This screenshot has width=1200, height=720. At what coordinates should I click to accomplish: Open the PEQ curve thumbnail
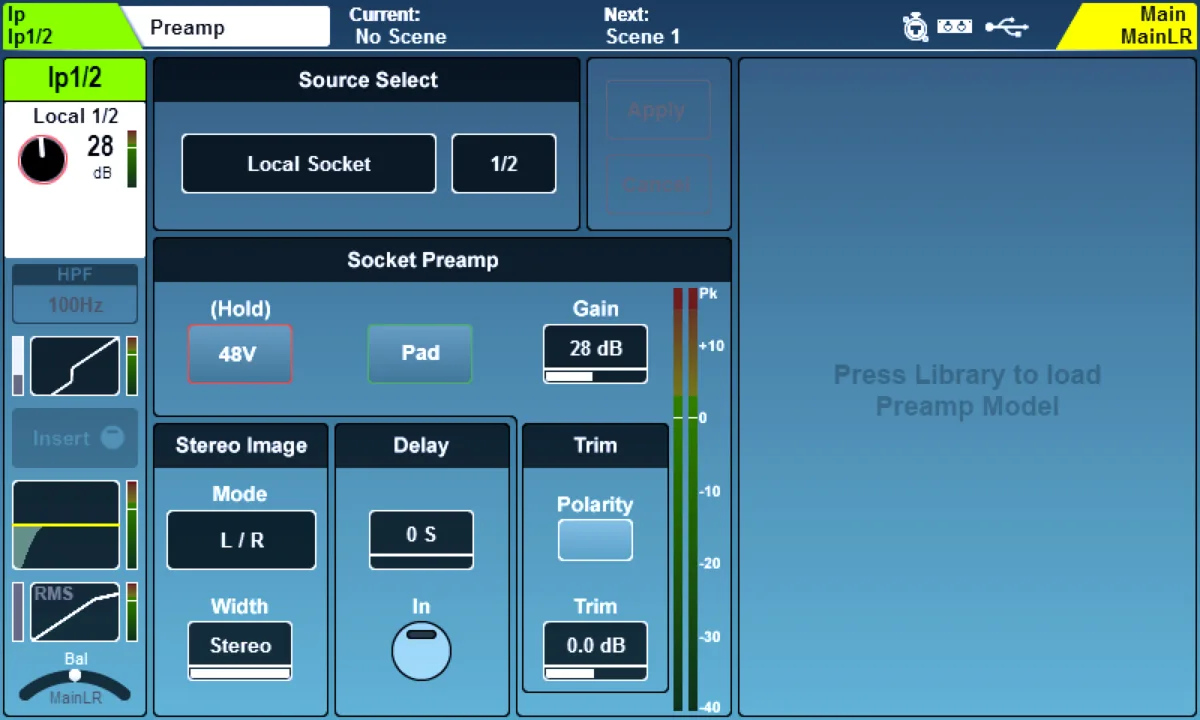66,525
